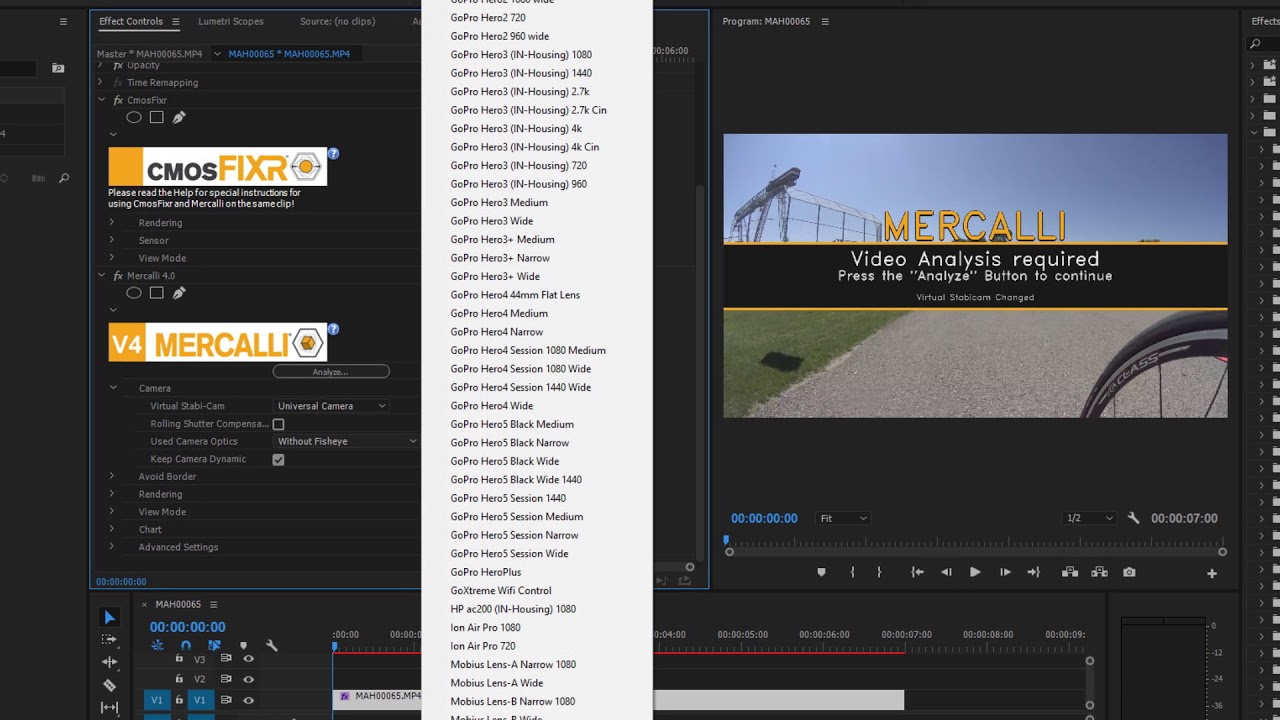
Task: Toggle the V1 track lock
Action: tap(179, 700)
